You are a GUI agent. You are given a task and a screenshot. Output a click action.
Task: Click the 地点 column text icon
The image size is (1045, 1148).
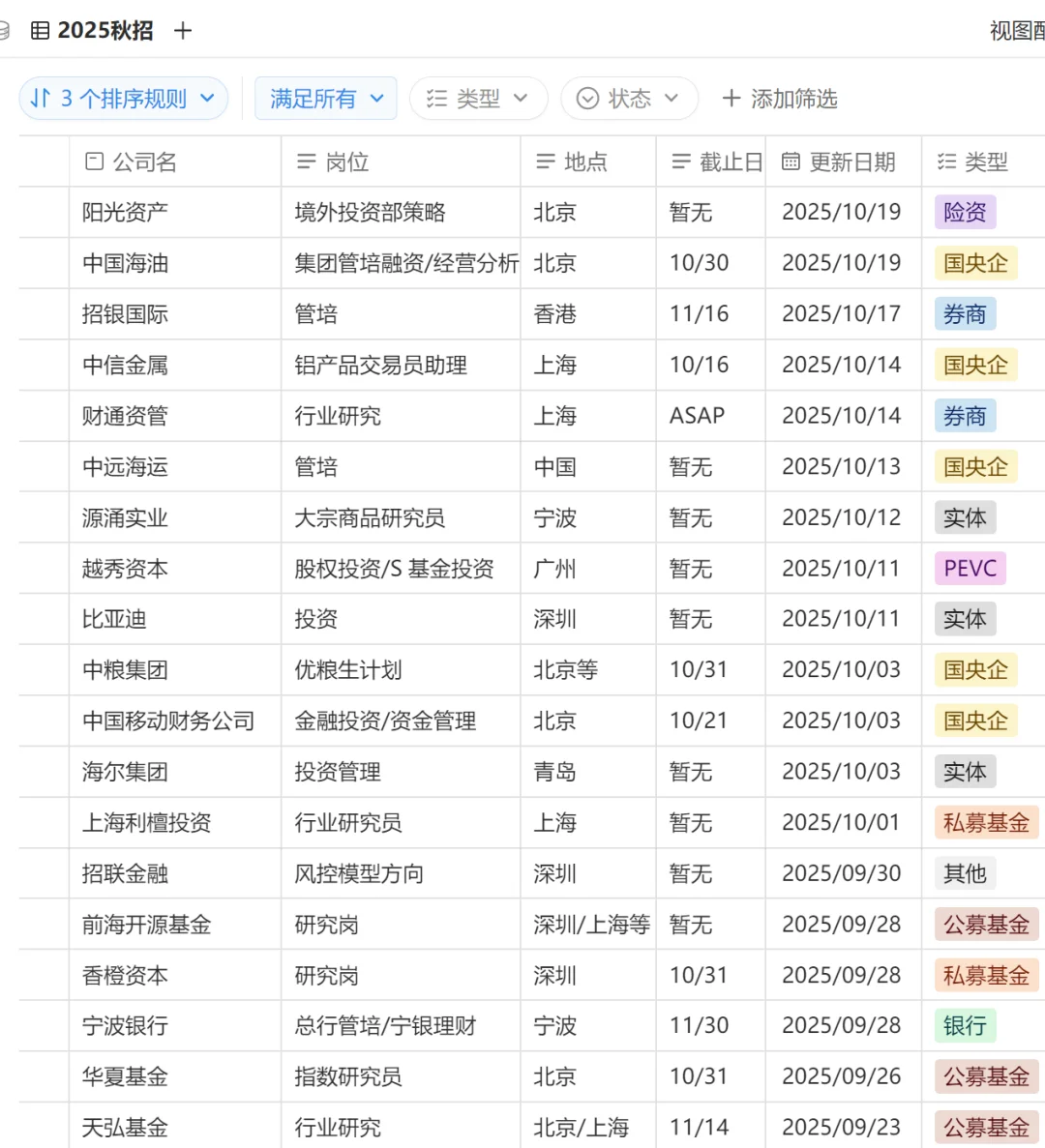tap(546, 162)
